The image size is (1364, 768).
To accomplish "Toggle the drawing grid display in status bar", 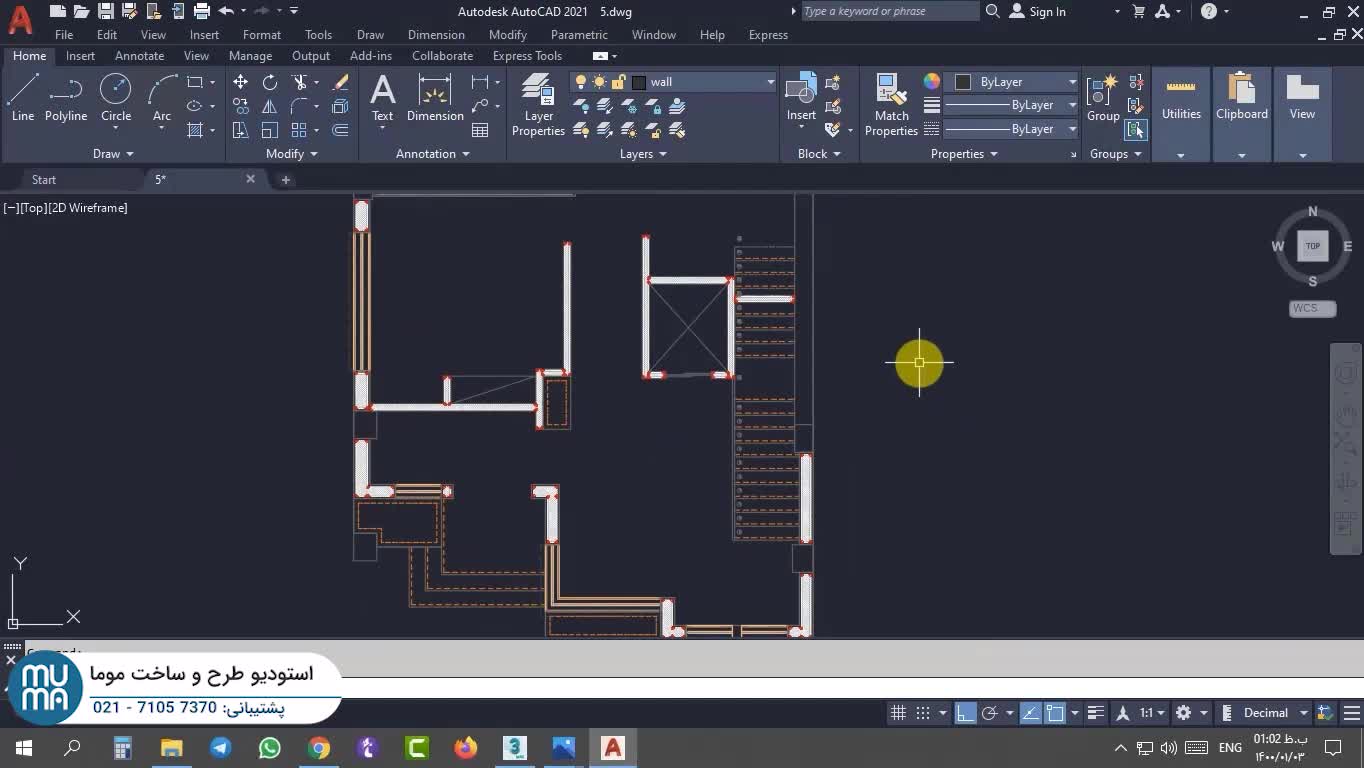I will pyautogui.click(x=898, y=713).
